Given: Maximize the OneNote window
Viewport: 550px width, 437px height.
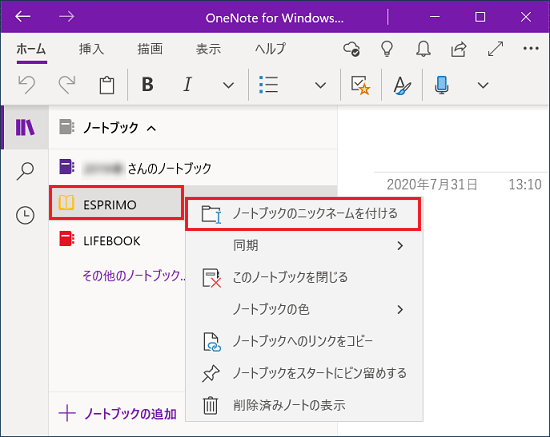Looking at the screenshot, I should click(x=480, y=16).
